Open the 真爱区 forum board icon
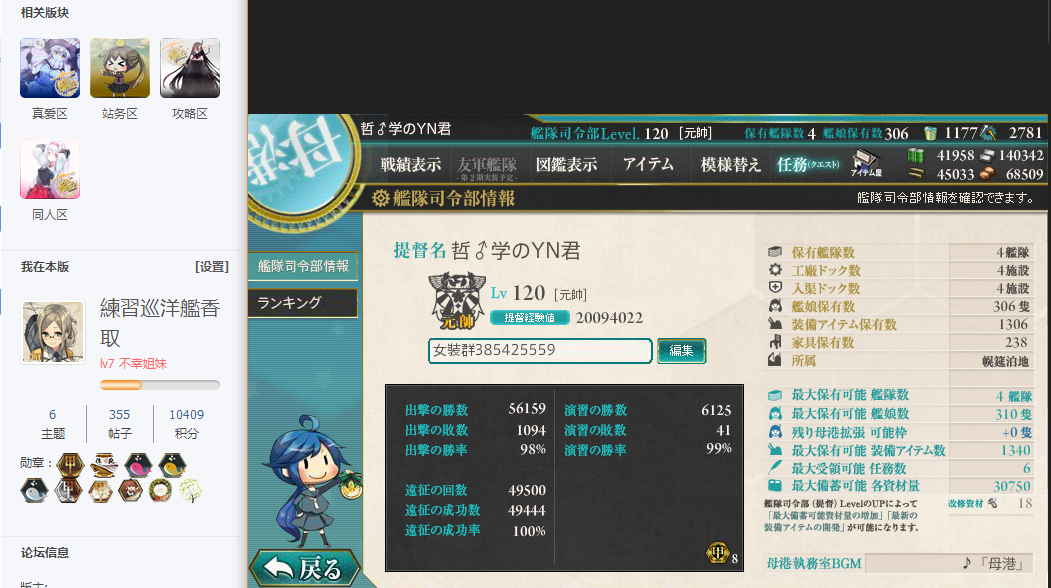The height and width of the screenshot is (588, 1051). [50, 68]
